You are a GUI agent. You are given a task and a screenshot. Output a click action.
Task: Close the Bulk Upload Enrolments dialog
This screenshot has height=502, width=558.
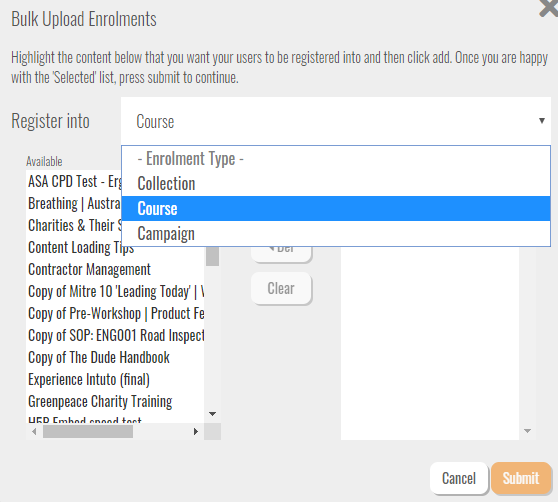click(x=549, y=8)
